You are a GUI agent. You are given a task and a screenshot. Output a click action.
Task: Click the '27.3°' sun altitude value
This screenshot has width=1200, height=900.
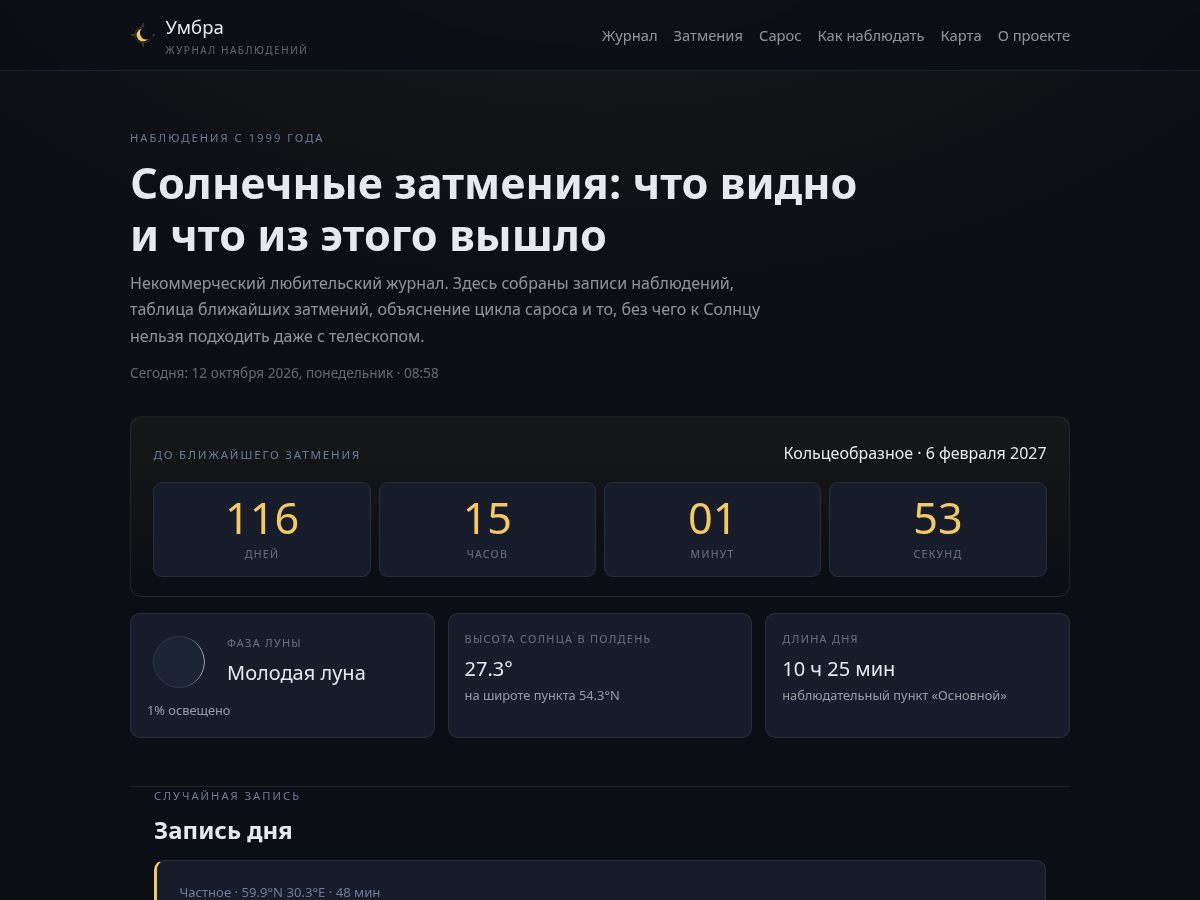click(489, 669)
